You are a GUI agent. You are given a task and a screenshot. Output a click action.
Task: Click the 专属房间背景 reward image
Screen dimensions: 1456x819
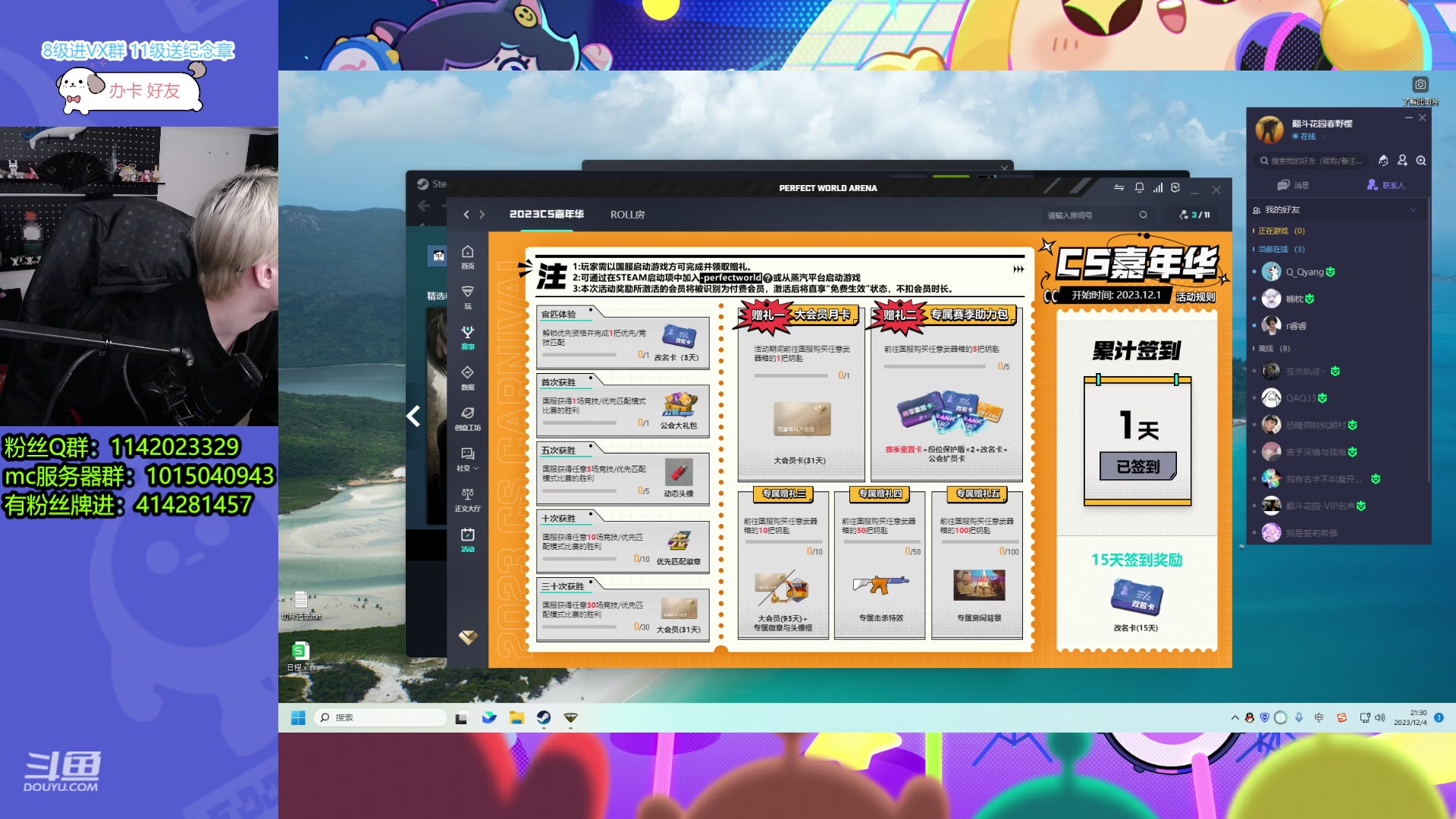979,585
